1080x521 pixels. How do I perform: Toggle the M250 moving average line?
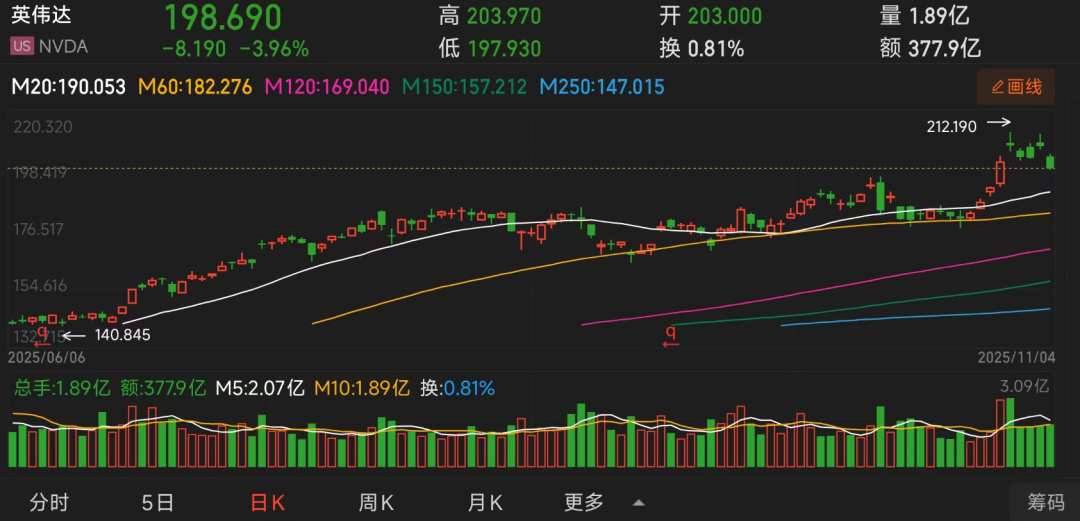pyautogui.click(x=602, y=87)
